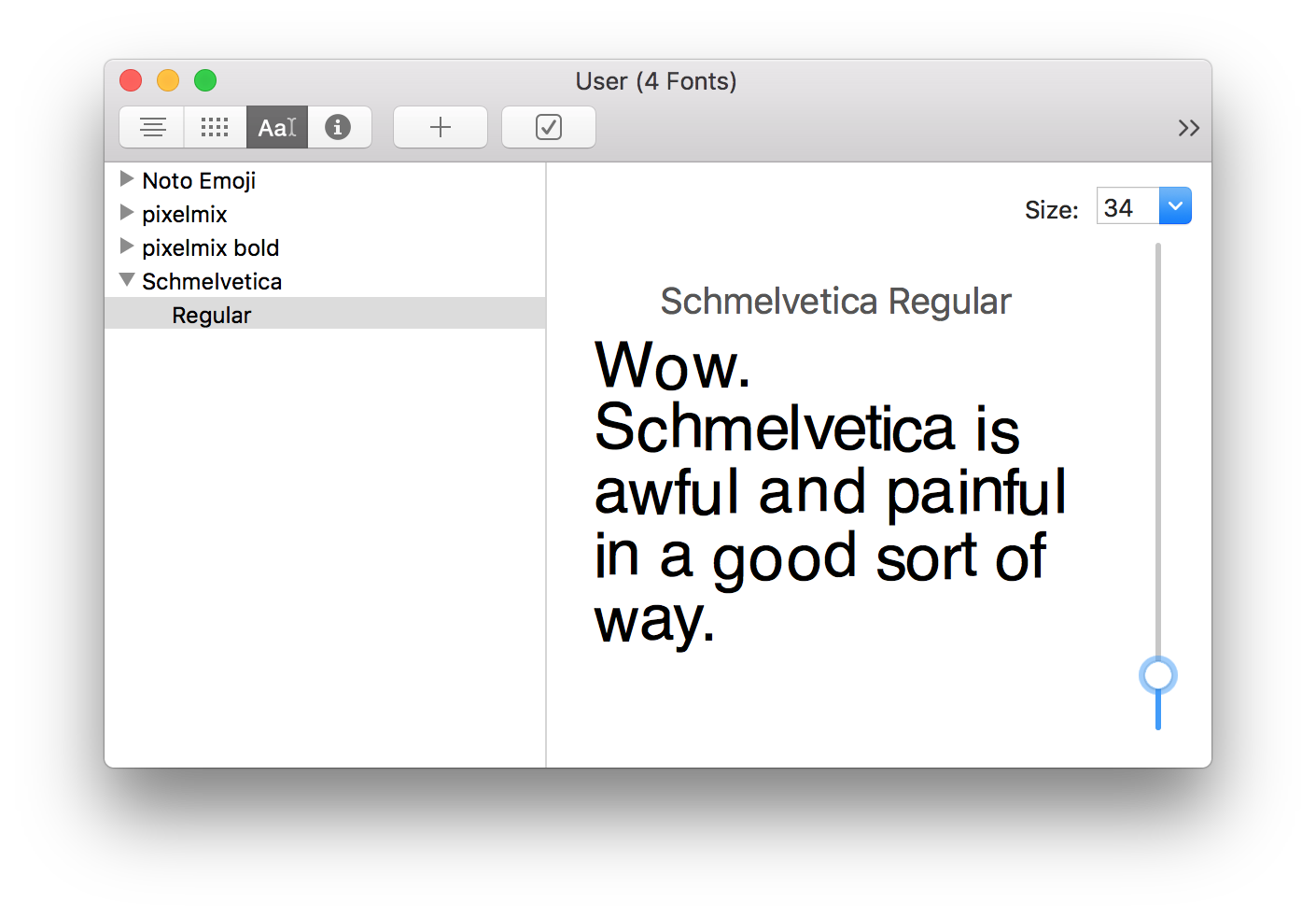Select the Schmelvetica family row
Viewport: 1316px width, 917px height.
pyautogui.click(x=325, y=281)
